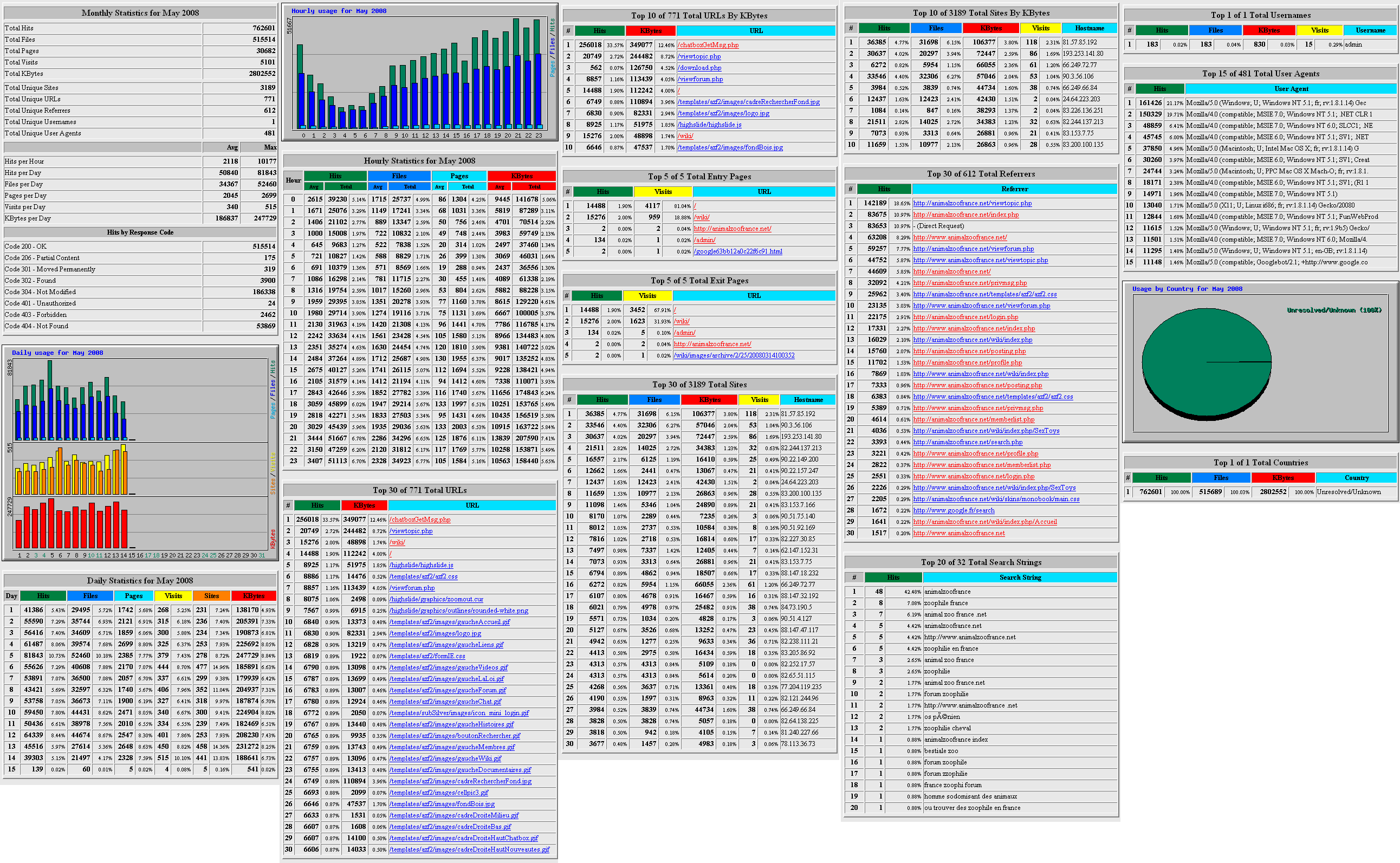
Task: Click the Hourly usage for May 2008 chart
Action: tap(419, 73)
